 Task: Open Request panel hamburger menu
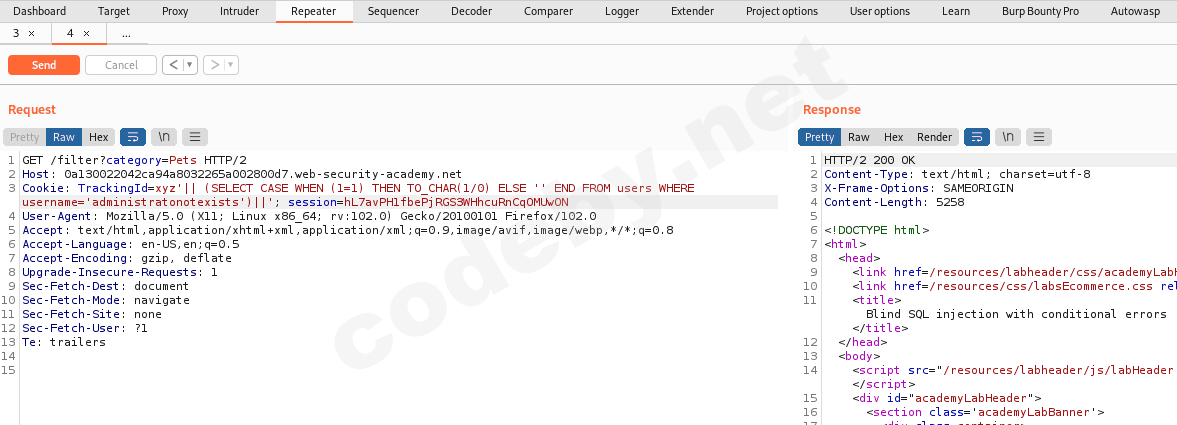pos(195,137)
